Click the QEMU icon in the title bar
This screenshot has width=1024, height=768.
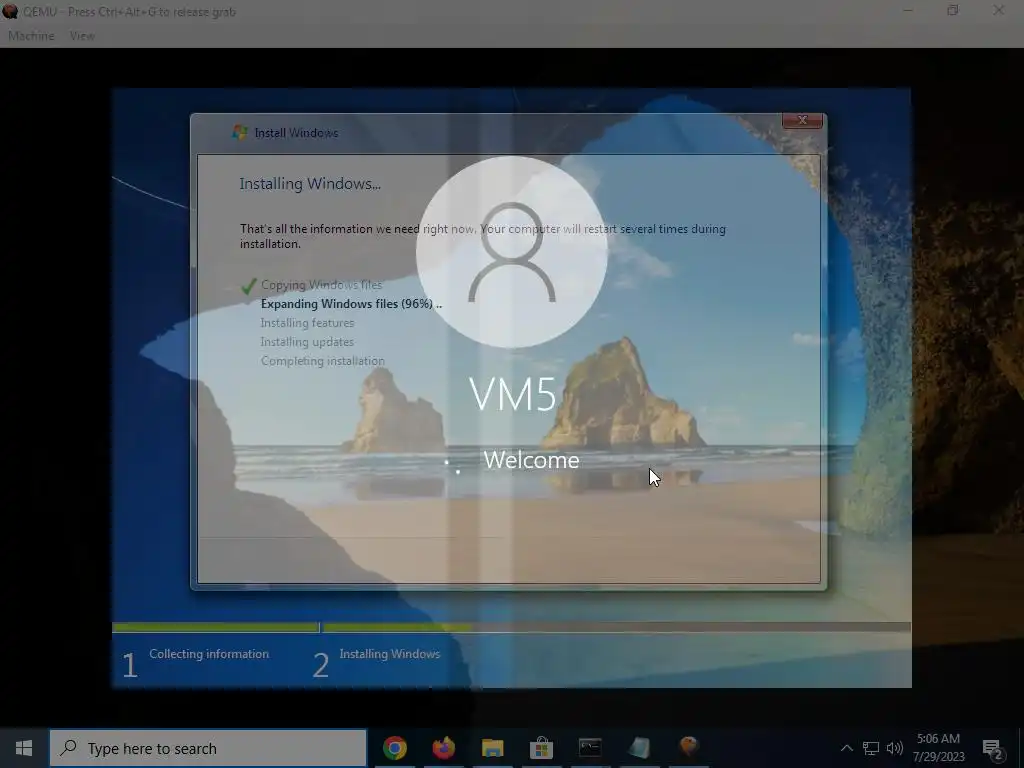(10, 11)
